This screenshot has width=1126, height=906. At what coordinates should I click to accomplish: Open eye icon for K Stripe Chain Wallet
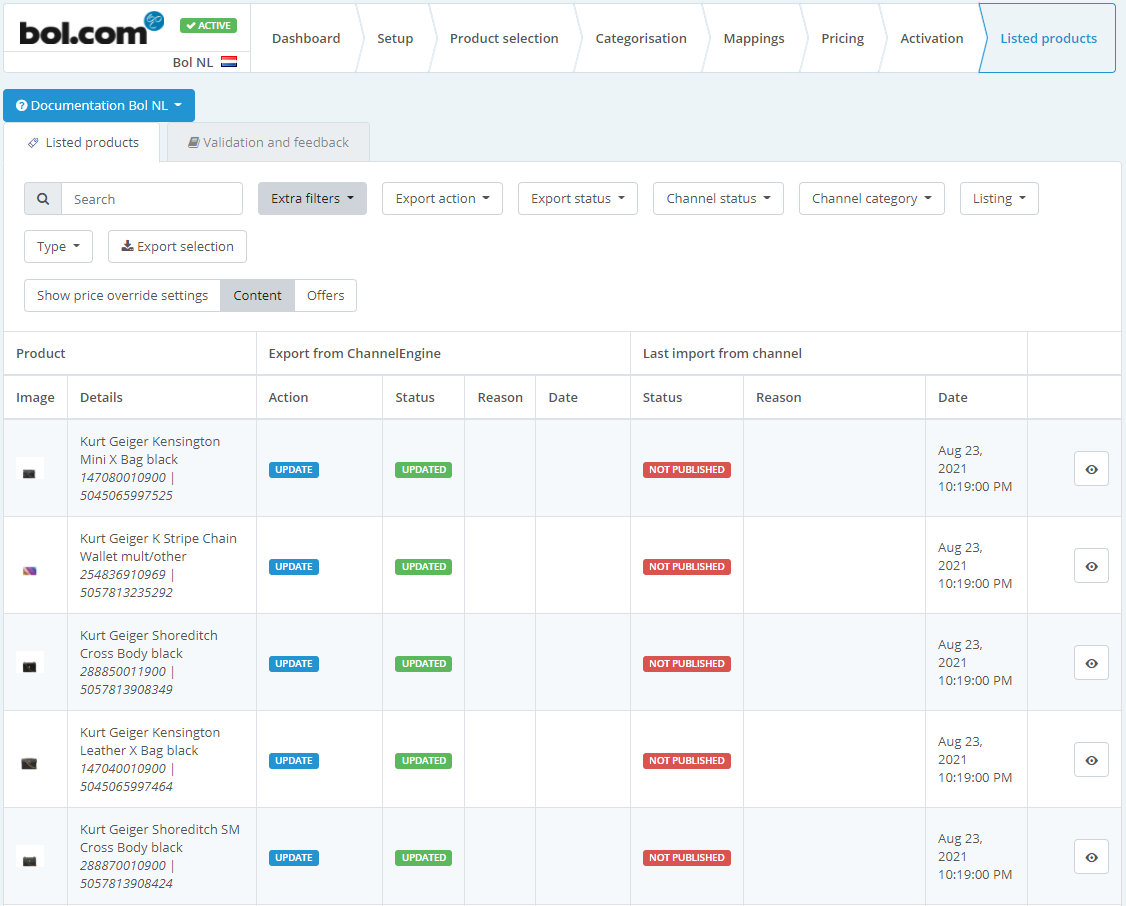pyautogui.click(x=1091, y=566)
